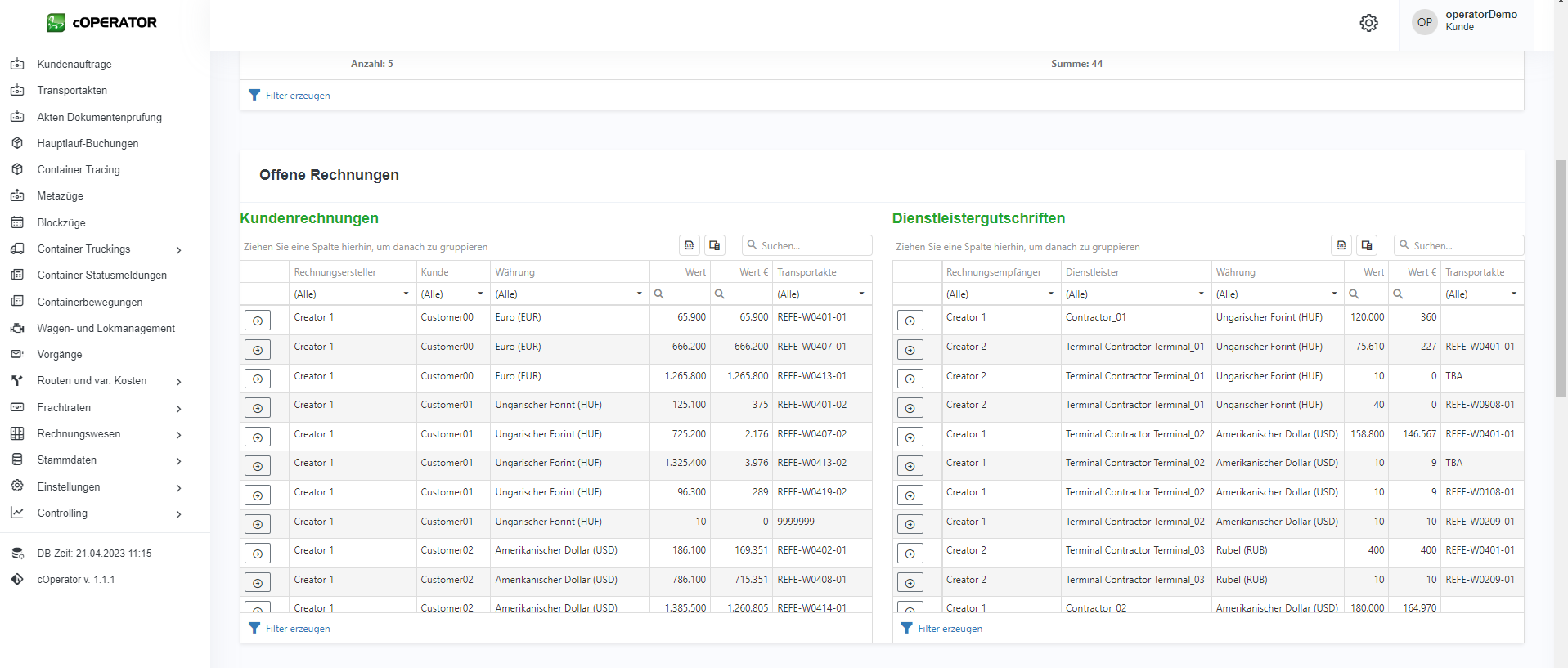Click the row icon for the Contractor_01 credit entry
The image size is (1568, 668).
point(910,321)
